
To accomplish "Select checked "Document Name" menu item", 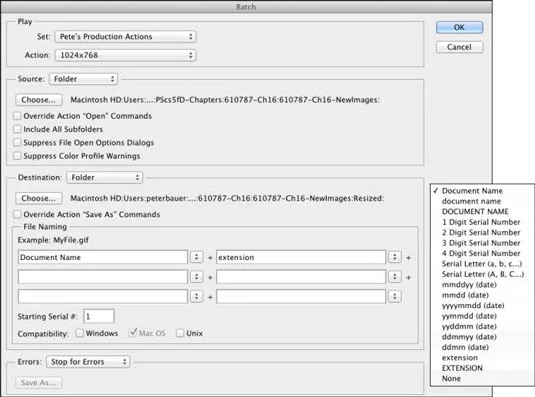I will (482, 191).
